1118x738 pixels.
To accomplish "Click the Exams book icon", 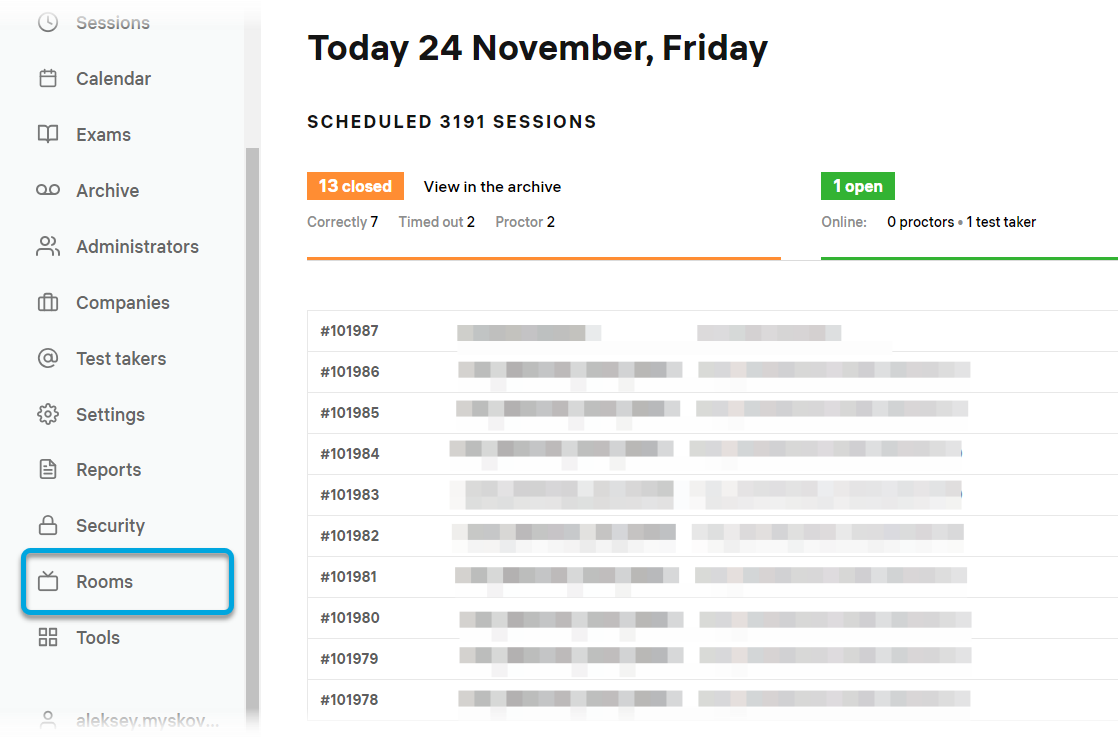I will click(48, 135).
